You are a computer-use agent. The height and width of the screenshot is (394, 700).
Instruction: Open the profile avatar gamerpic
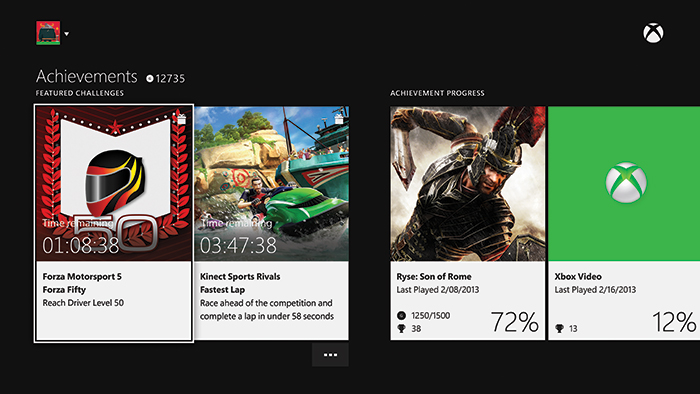[48, 33]
